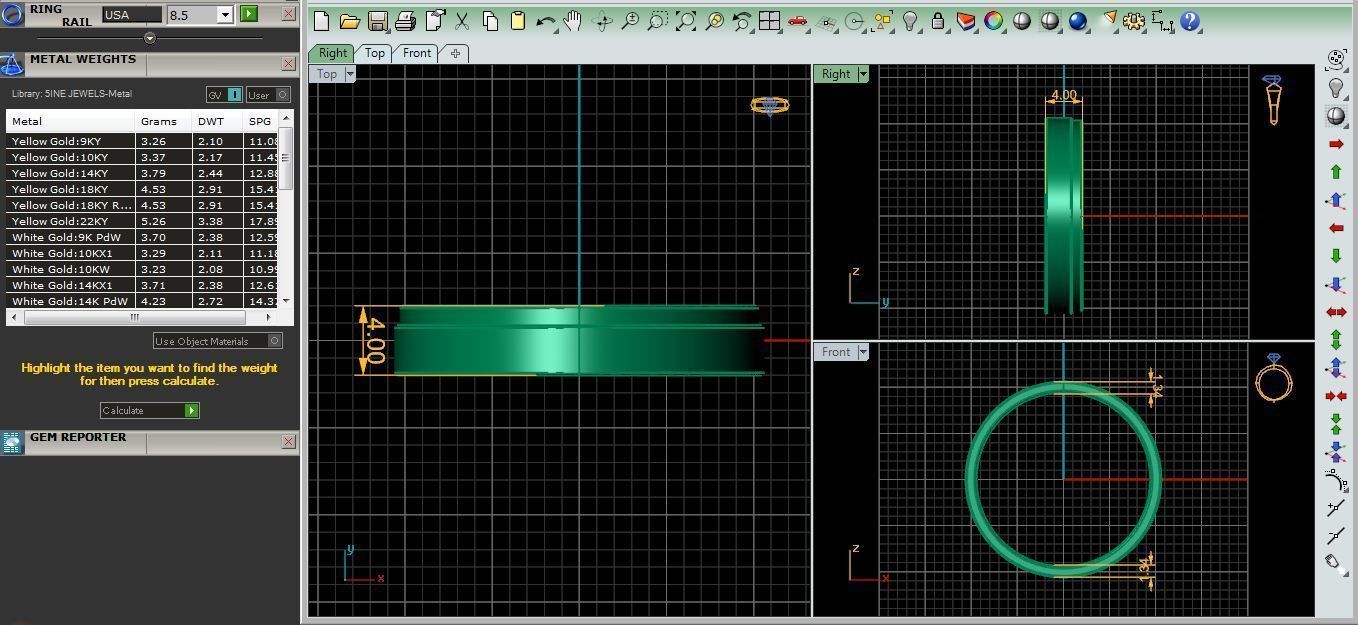Paste with the yellow clipboard icon

tap(518, 20)
